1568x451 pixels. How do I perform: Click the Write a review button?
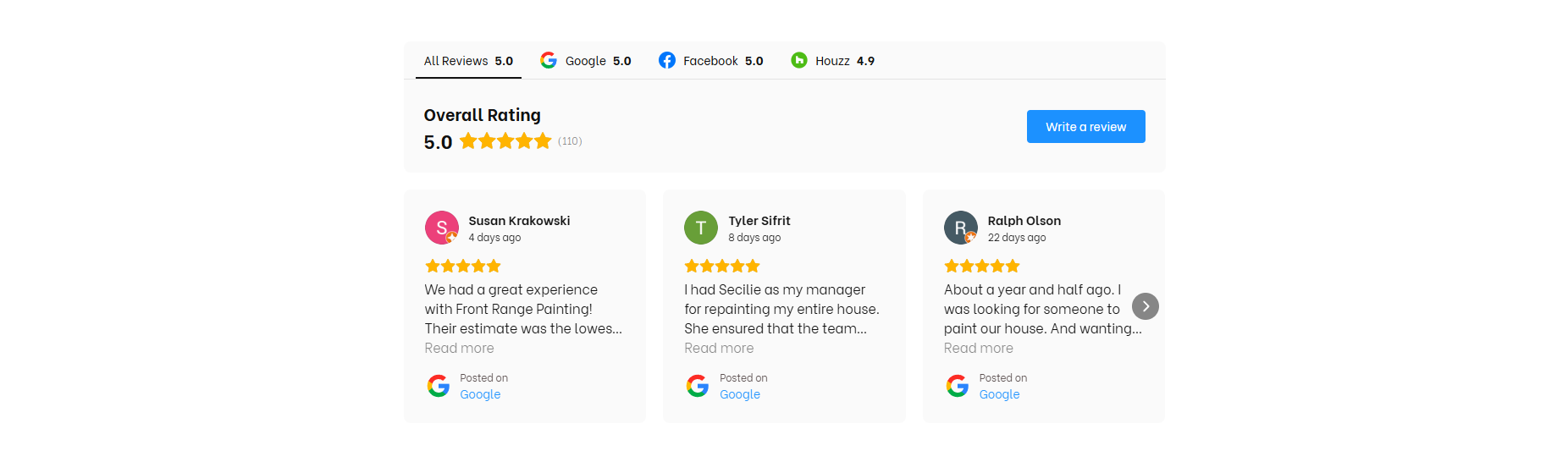pyautogui.click(x=1086, y=127)
